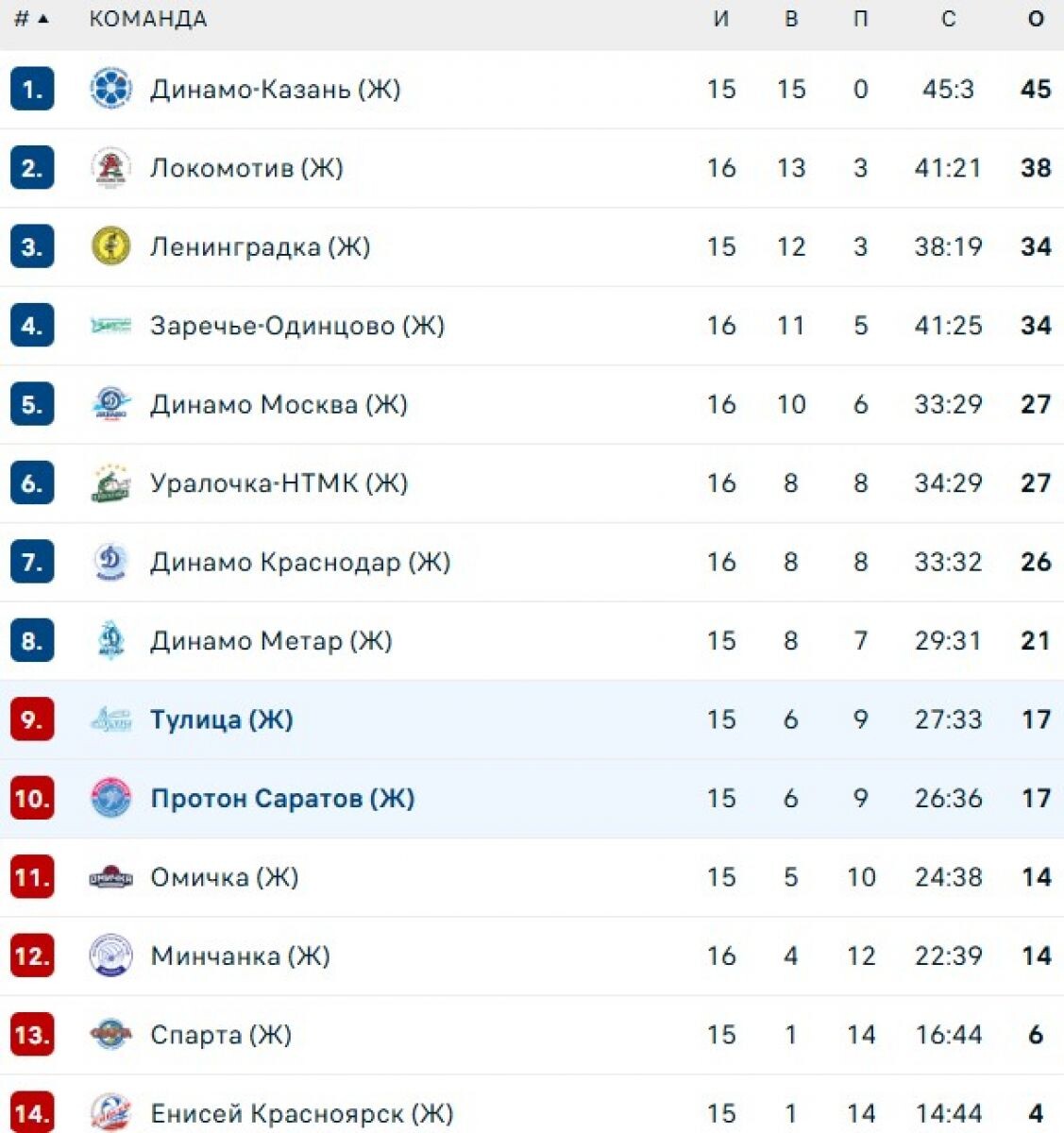Click the Уралочка-НТМК team logo

coord(113,482)
